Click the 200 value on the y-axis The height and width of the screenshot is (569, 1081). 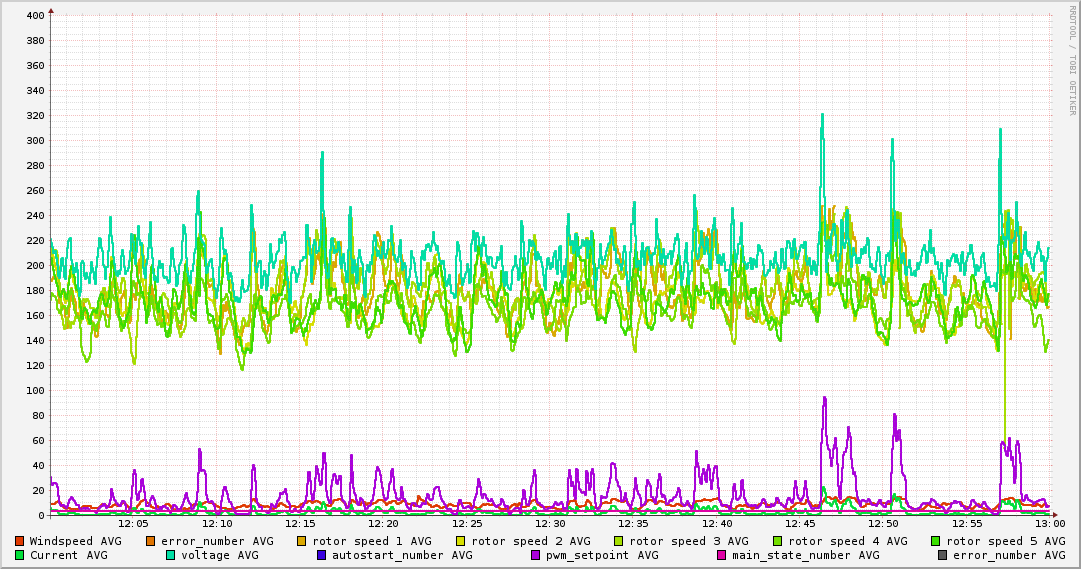coord(34,266)
